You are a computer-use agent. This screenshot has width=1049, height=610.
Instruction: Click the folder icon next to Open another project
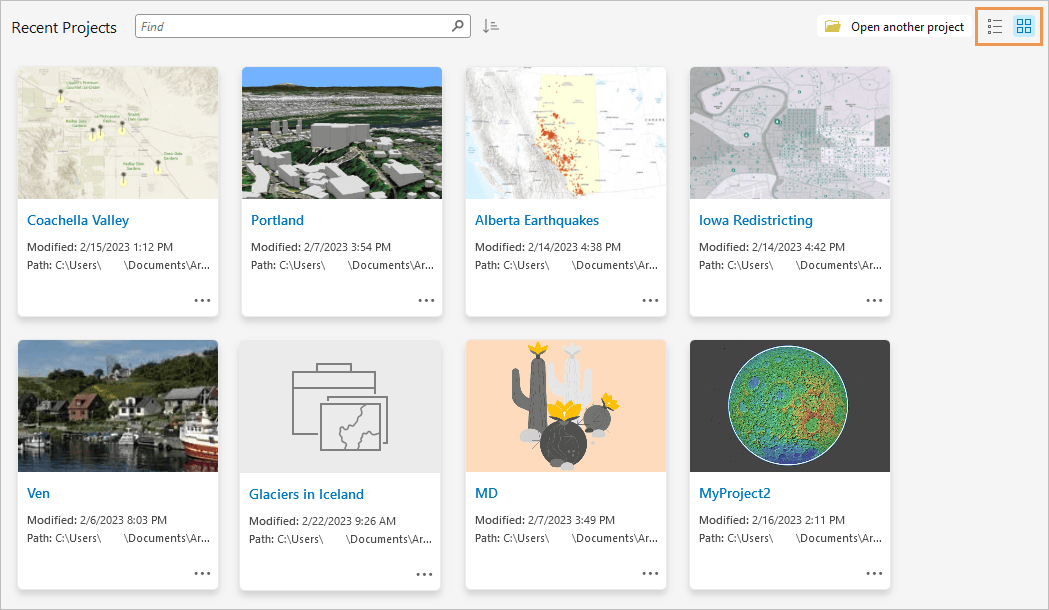(x=833, y=26)
